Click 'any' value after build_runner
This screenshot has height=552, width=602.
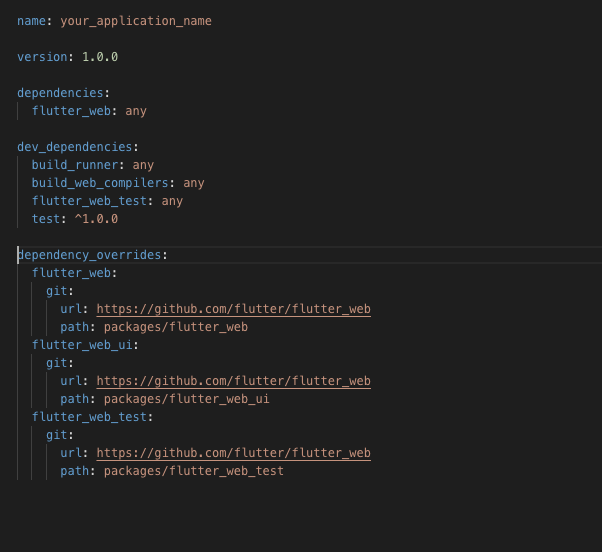[143, 165]
